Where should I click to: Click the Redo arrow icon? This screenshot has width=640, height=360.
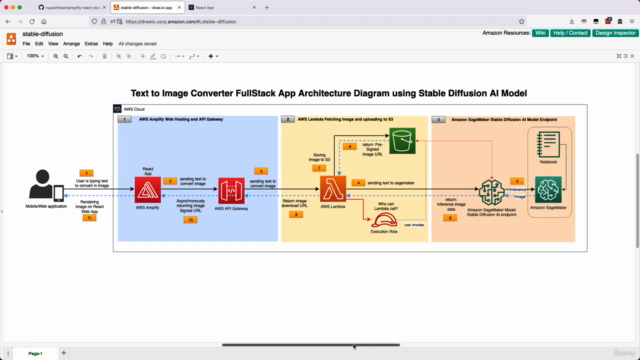tap(91, 56)
